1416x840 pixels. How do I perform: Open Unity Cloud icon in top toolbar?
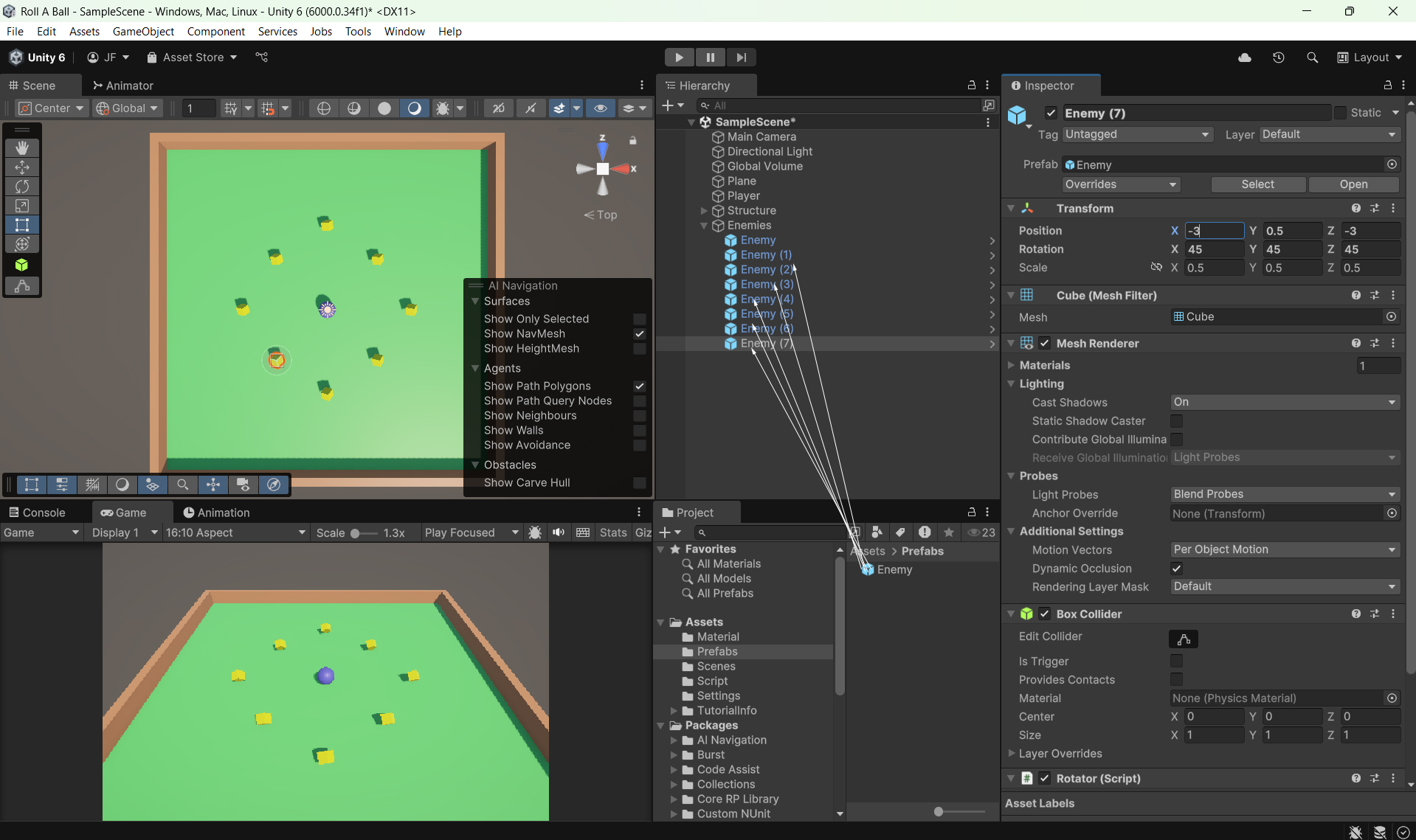pyautogui.click(x=1245, y=58)
